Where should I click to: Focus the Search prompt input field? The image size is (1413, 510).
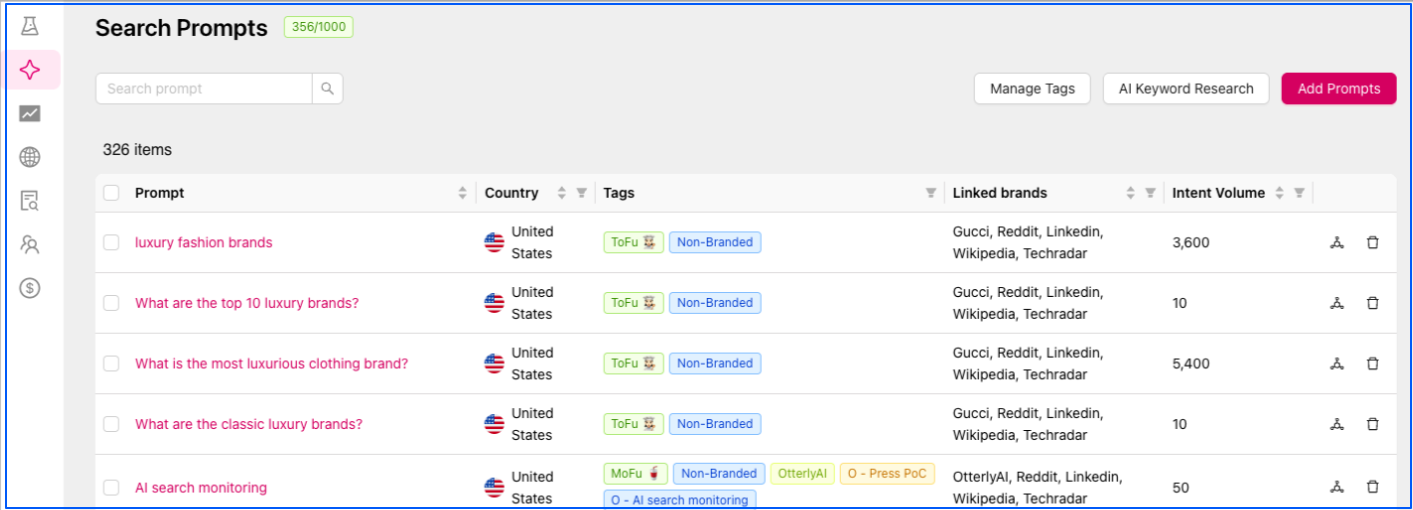(x=204, y=88)
